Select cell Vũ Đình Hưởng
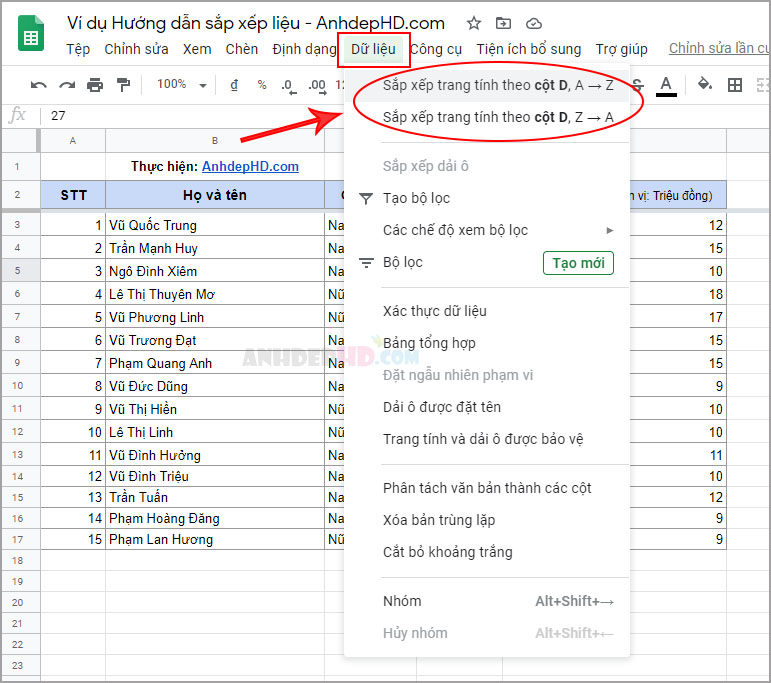This screenshot has width=771, height=683. 215,455
